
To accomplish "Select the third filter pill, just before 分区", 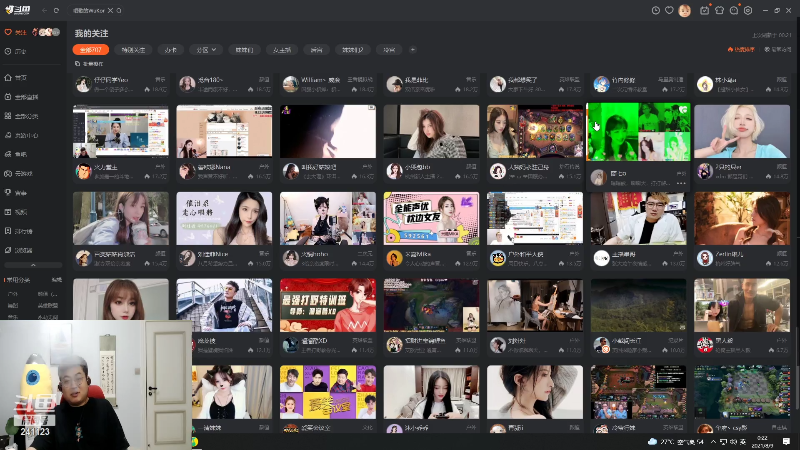I will click(x=170, y=49).
